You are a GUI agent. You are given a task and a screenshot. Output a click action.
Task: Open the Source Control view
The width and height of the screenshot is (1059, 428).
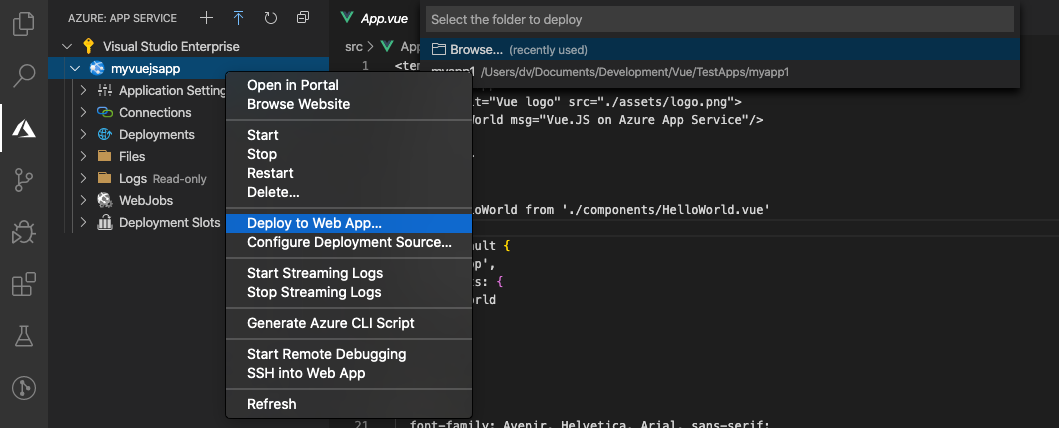(x=24, y=180)
